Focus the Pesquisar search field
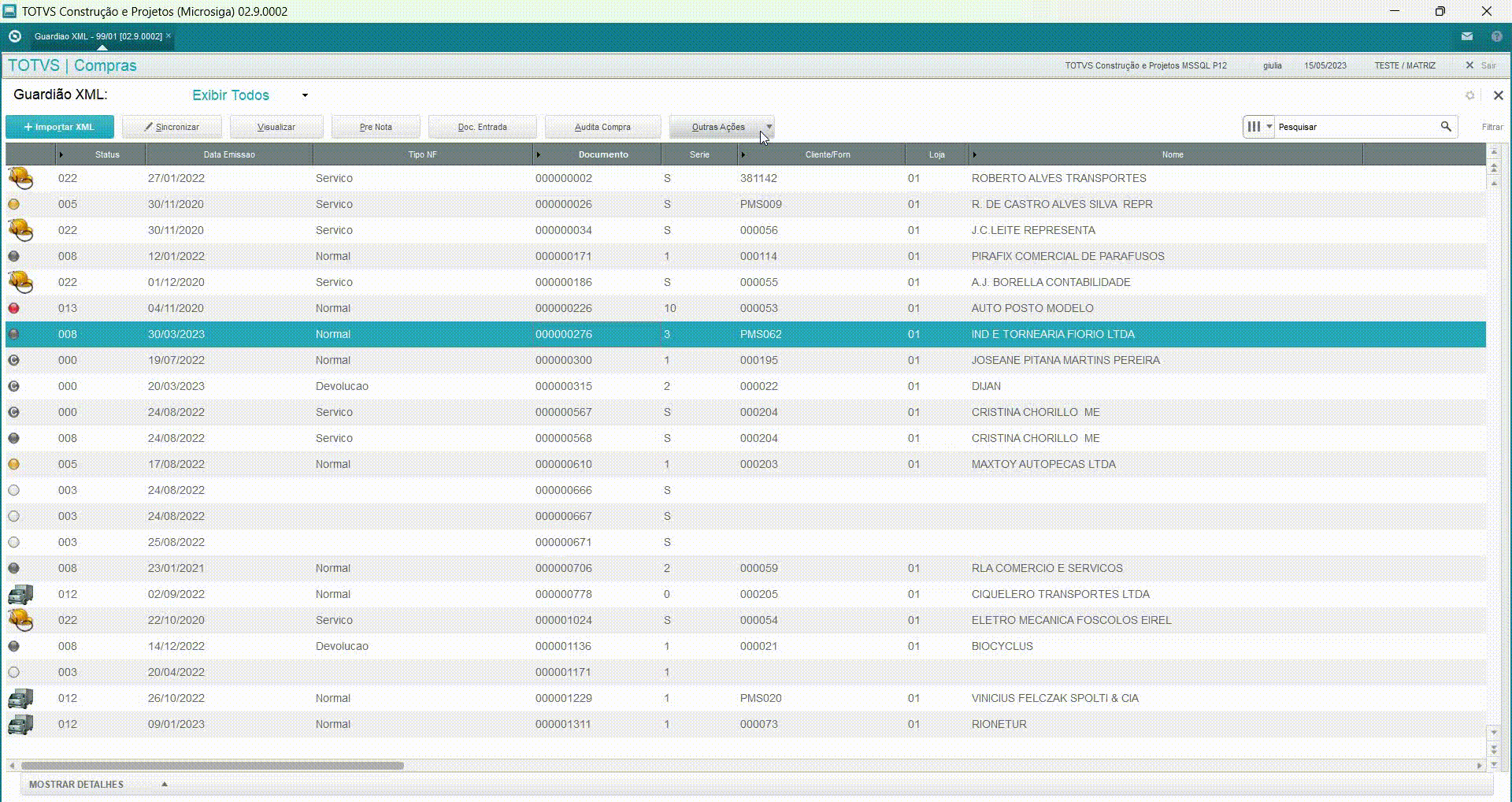Viewport: 1512px width, 802px height. [x=1356, y=126]
